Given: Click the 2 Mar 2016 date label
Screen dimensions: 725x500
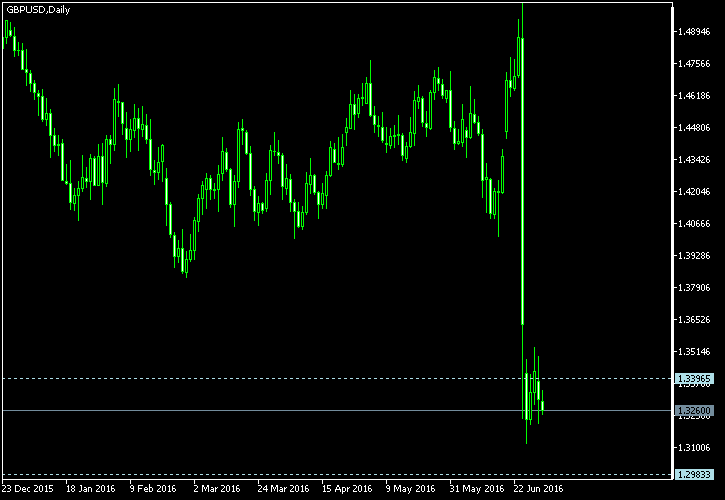Looking at the screenshot, I should tap(217, 489).
